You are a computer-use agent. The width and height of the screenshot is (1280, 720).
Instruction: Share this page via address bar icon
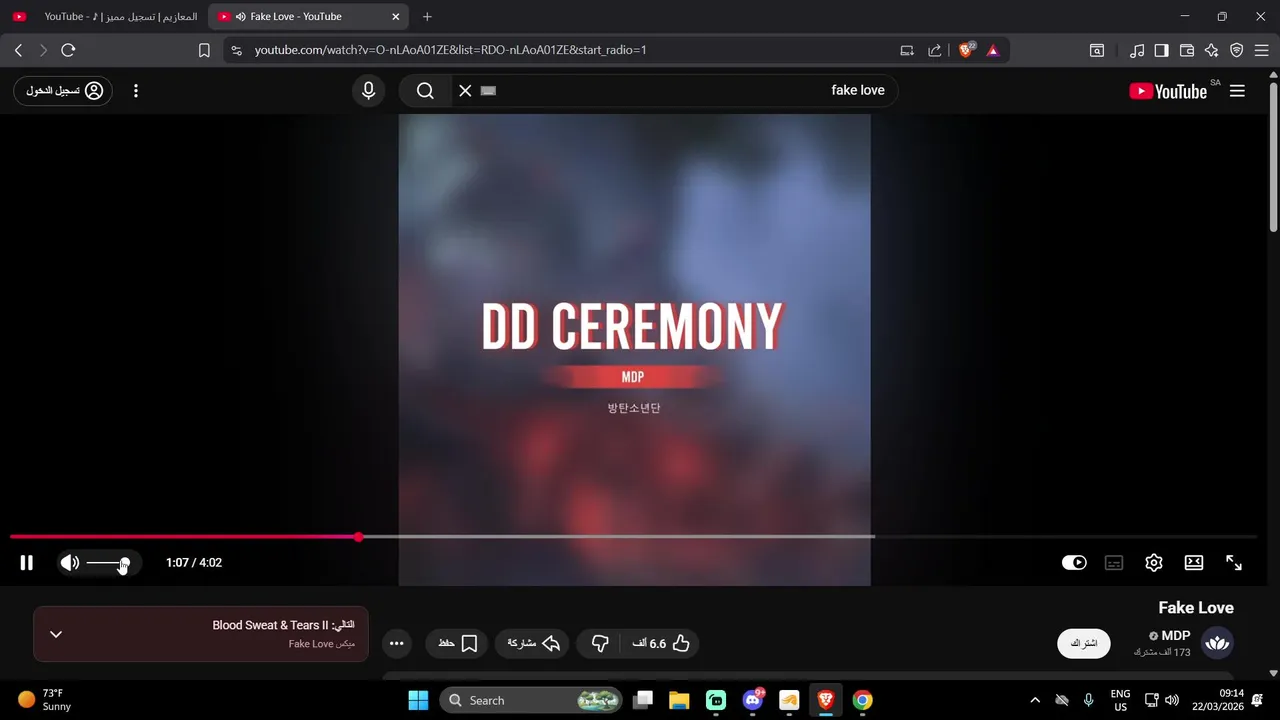935,50
